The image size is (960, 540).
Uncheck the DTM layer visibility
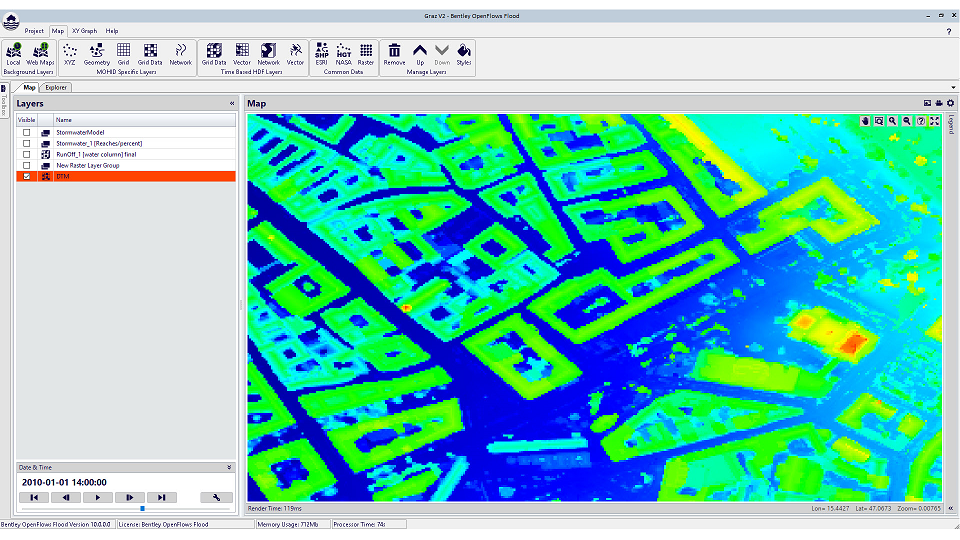[26, 176]
